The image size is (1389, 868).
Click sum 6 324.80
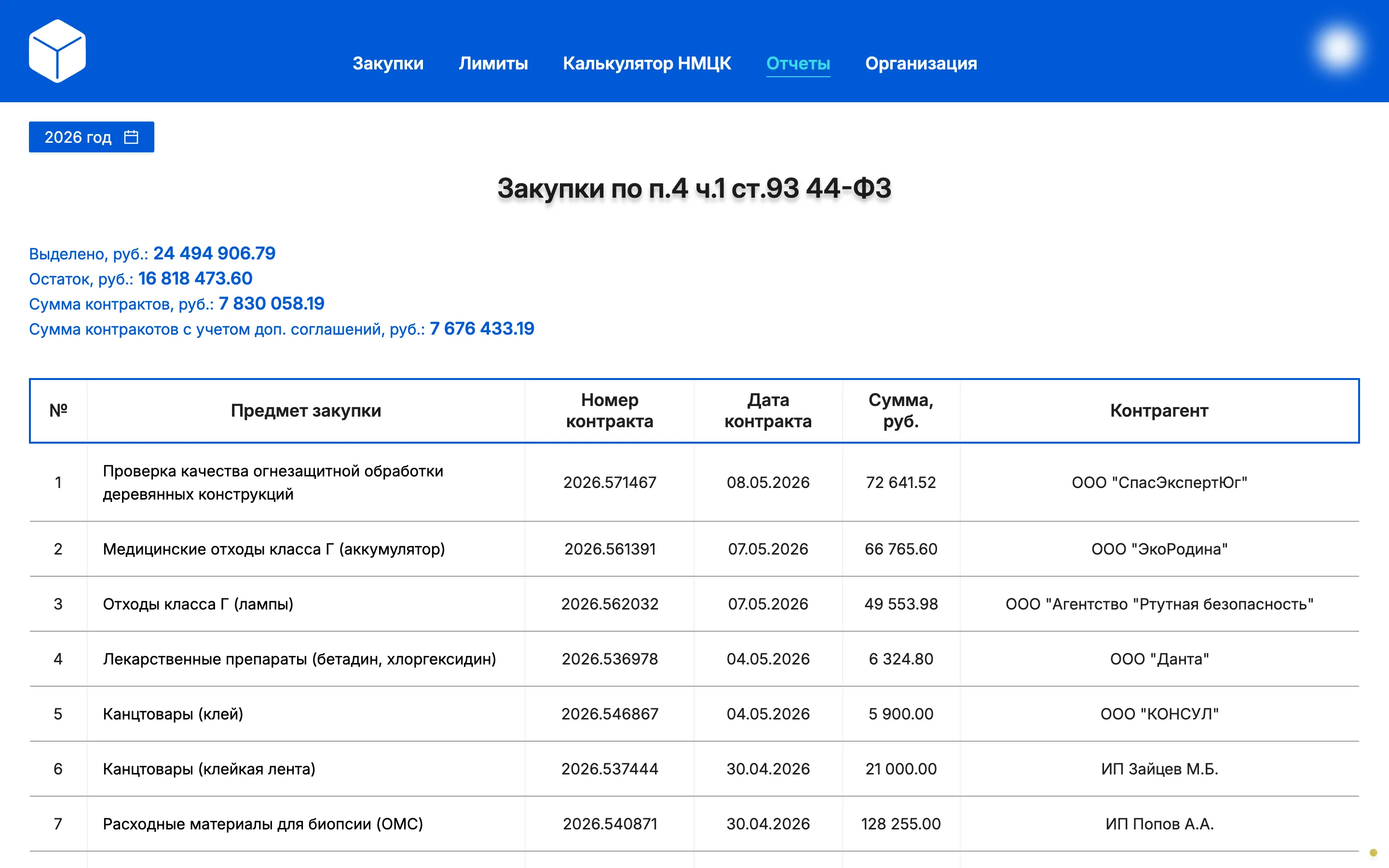pyautogui.click(x=901, y=659)
